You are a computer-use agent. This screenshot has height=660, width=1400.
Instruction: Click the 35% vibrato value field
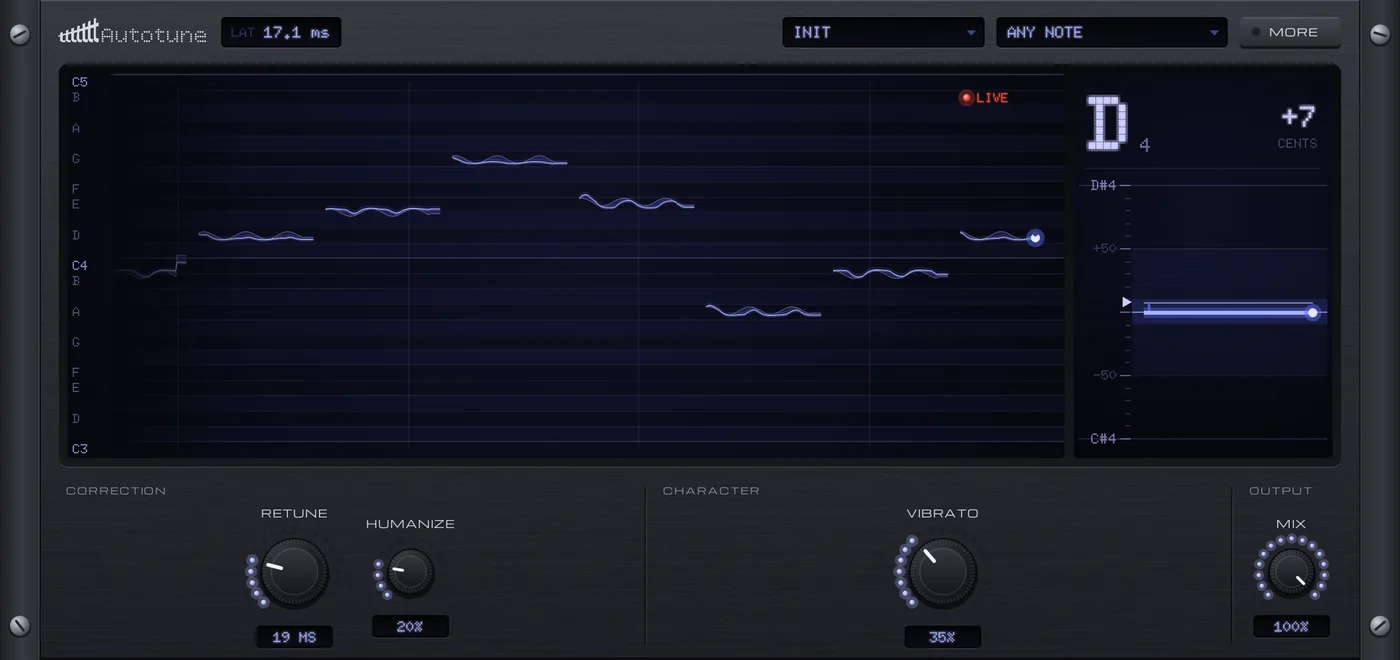942,637
